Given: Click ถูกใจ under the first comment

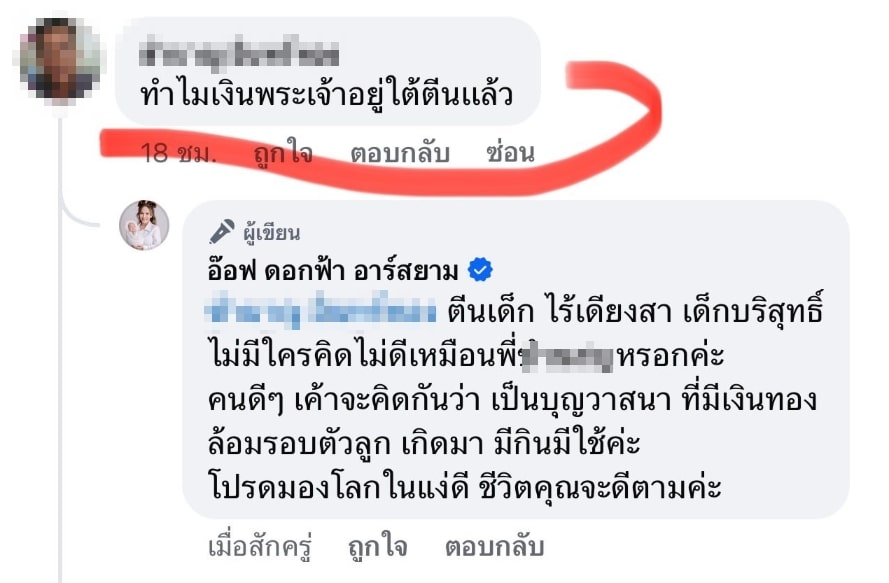Looking at the screenshot, I should coord(283,153).
